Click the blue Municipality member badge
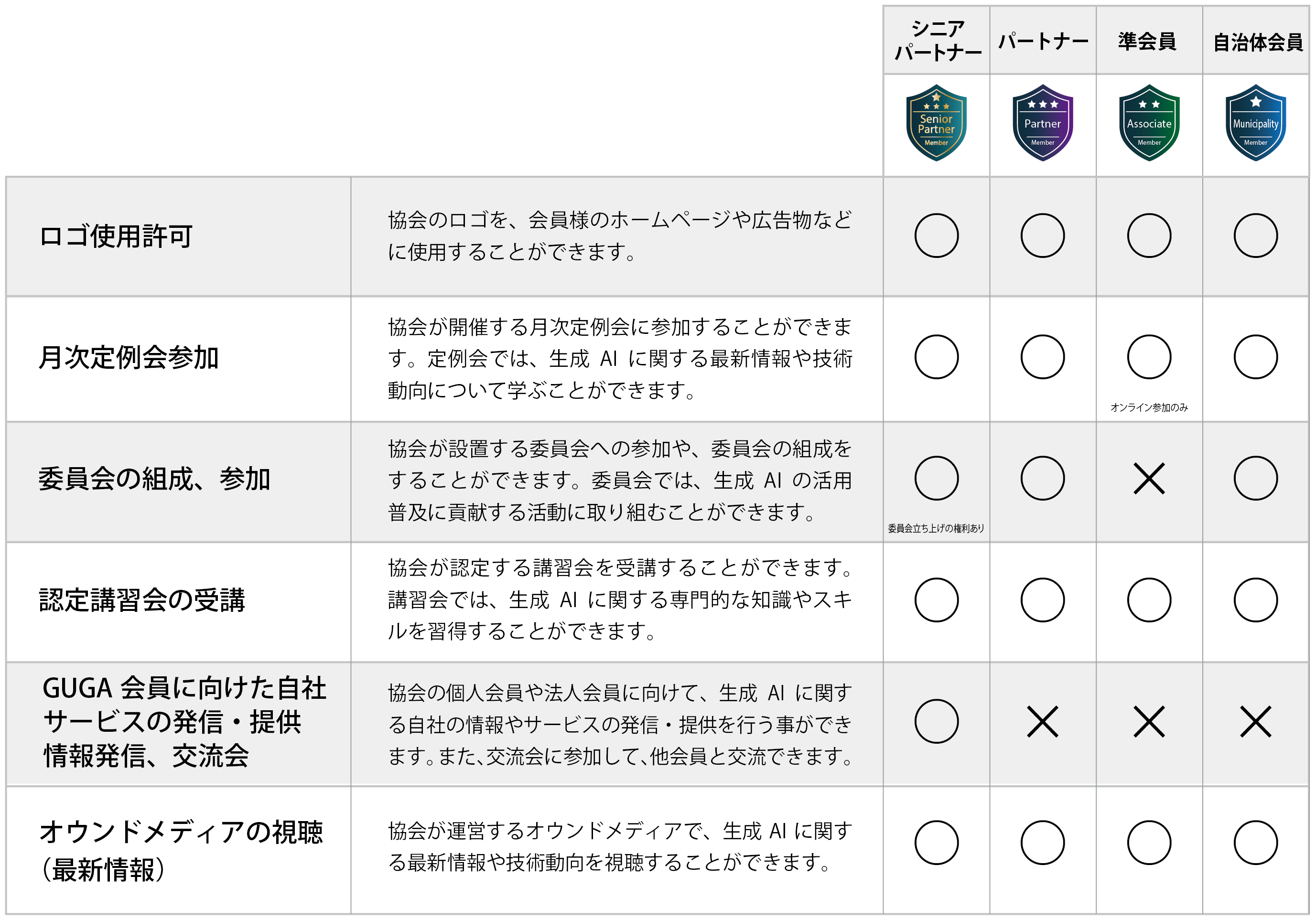 click(1255, 123)
